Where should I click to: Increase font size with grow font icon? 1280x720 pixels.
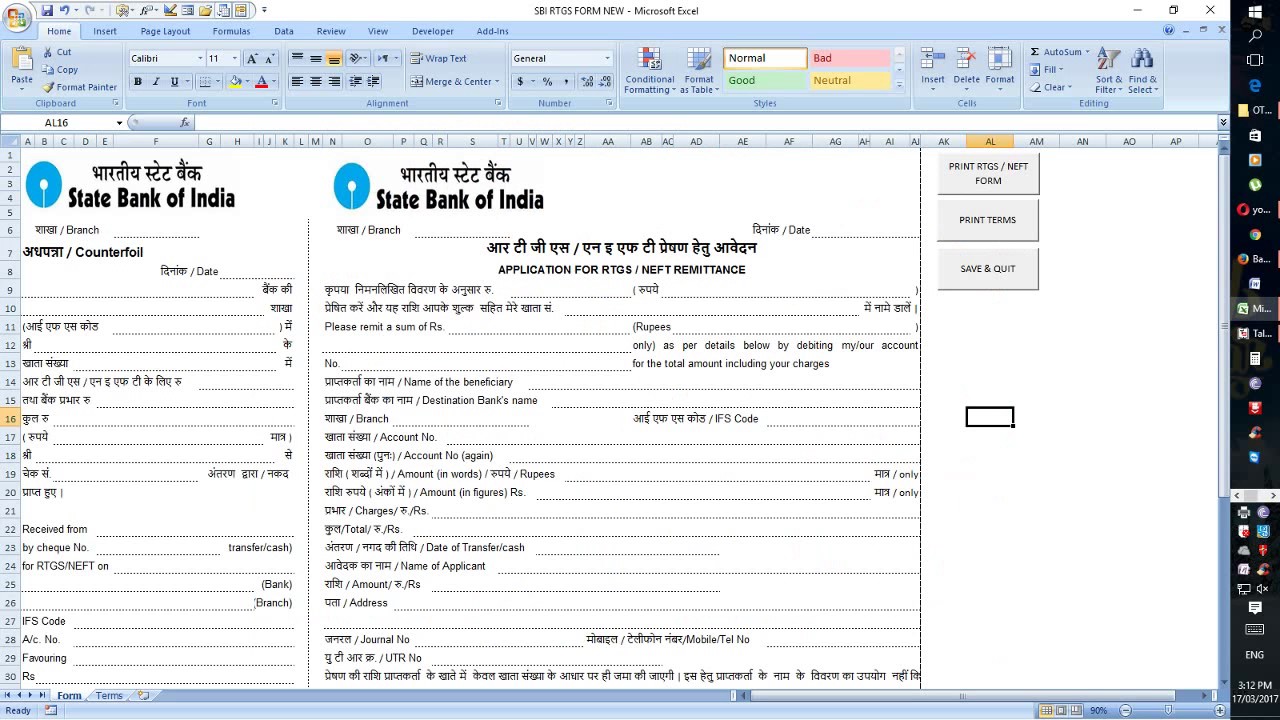(252, 59)
